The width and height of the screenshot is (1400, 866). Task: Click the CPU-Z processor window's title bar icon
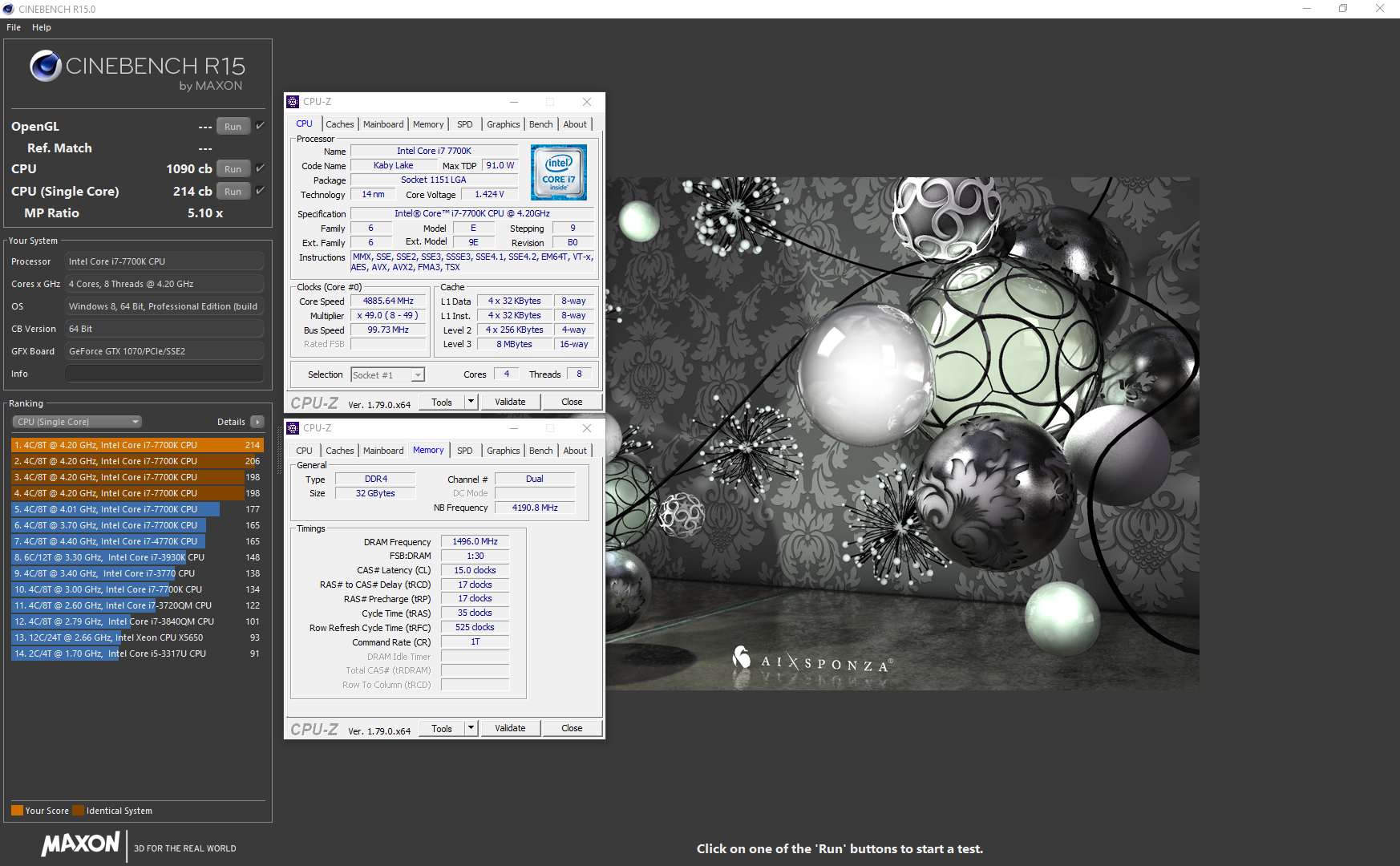pyautogui.click(x=293, y=102)
